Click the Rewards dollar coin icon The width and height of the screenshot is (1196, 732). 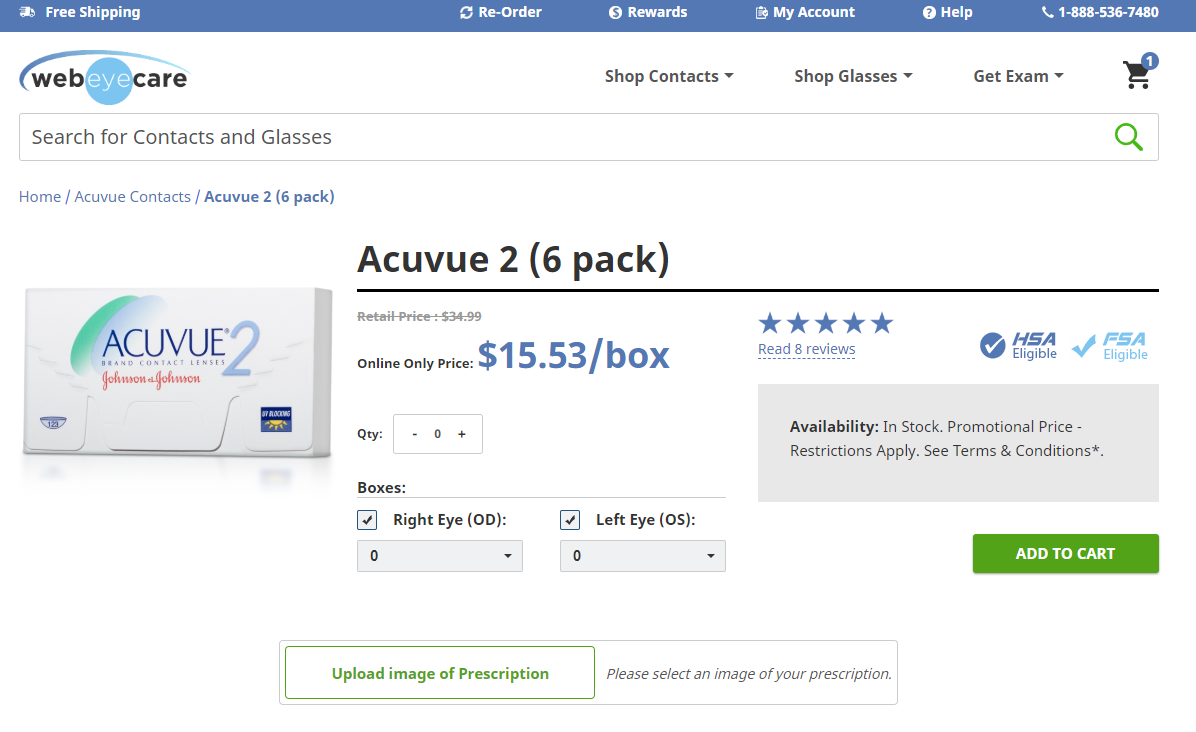[x=616, y=12]
